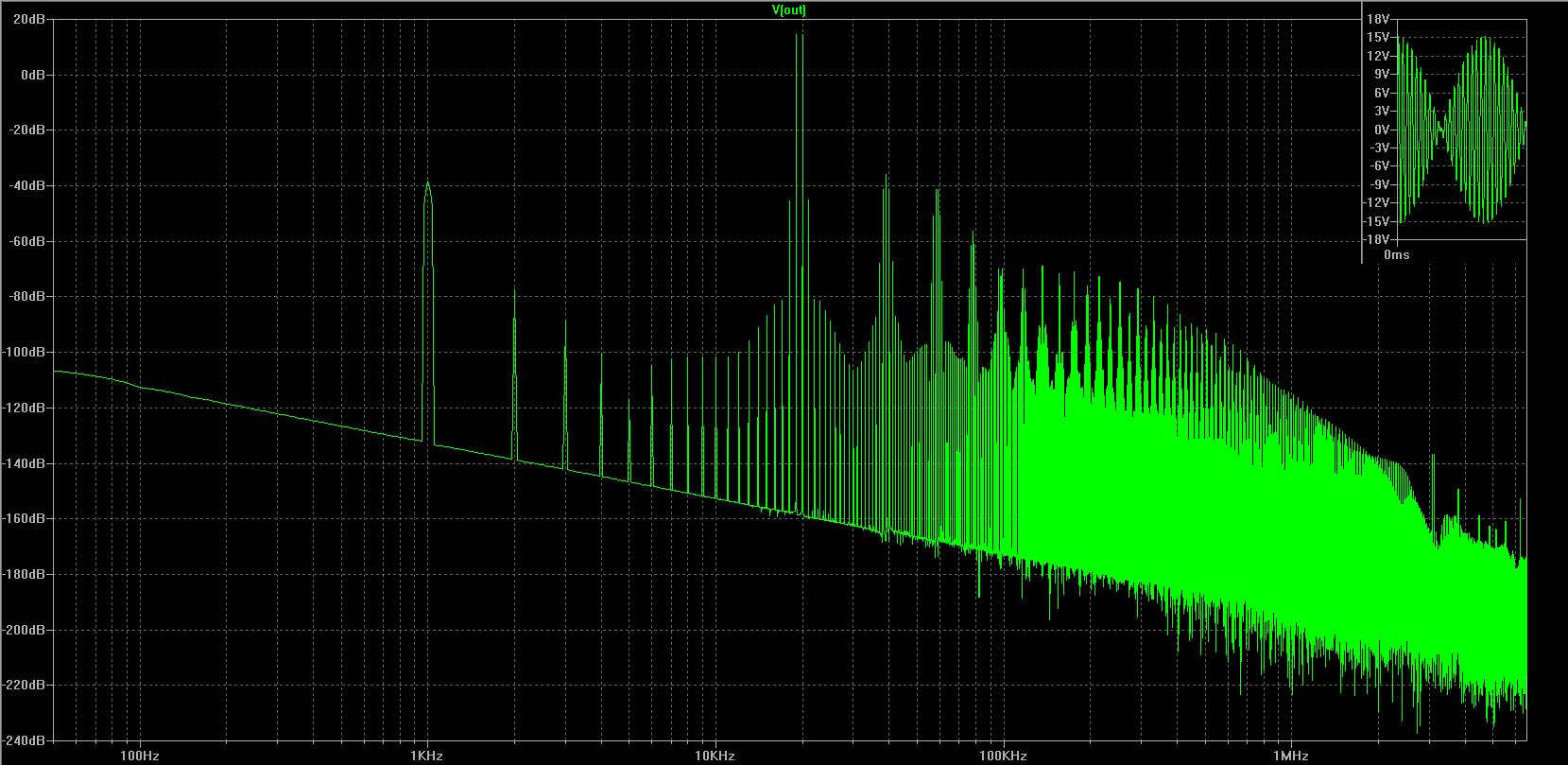Click the -180dB axis label
The image size is (1568, 765).
(x=25, y=575)
